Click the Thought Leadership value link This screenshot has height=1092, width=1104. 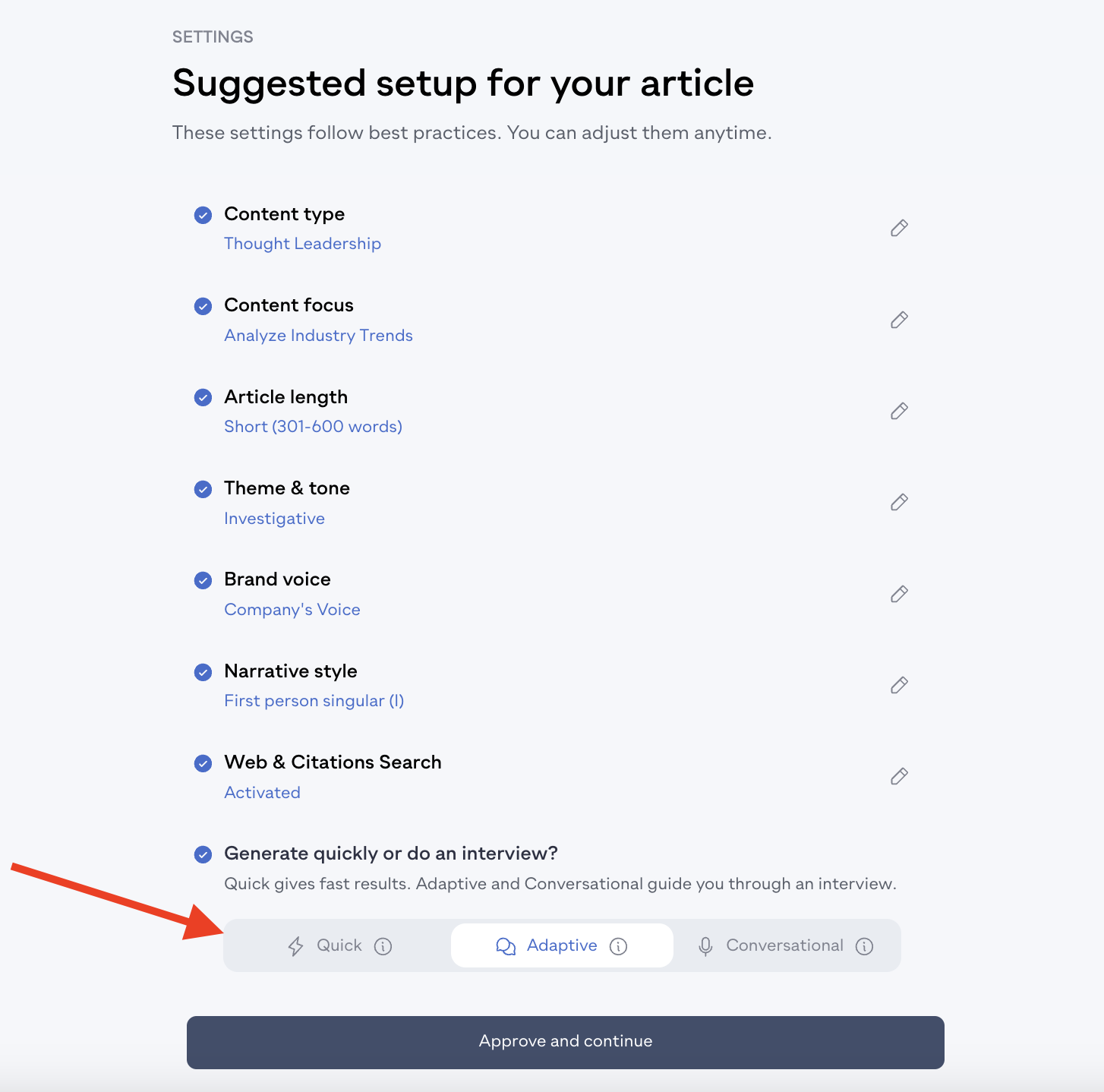[x=303, y=244]
